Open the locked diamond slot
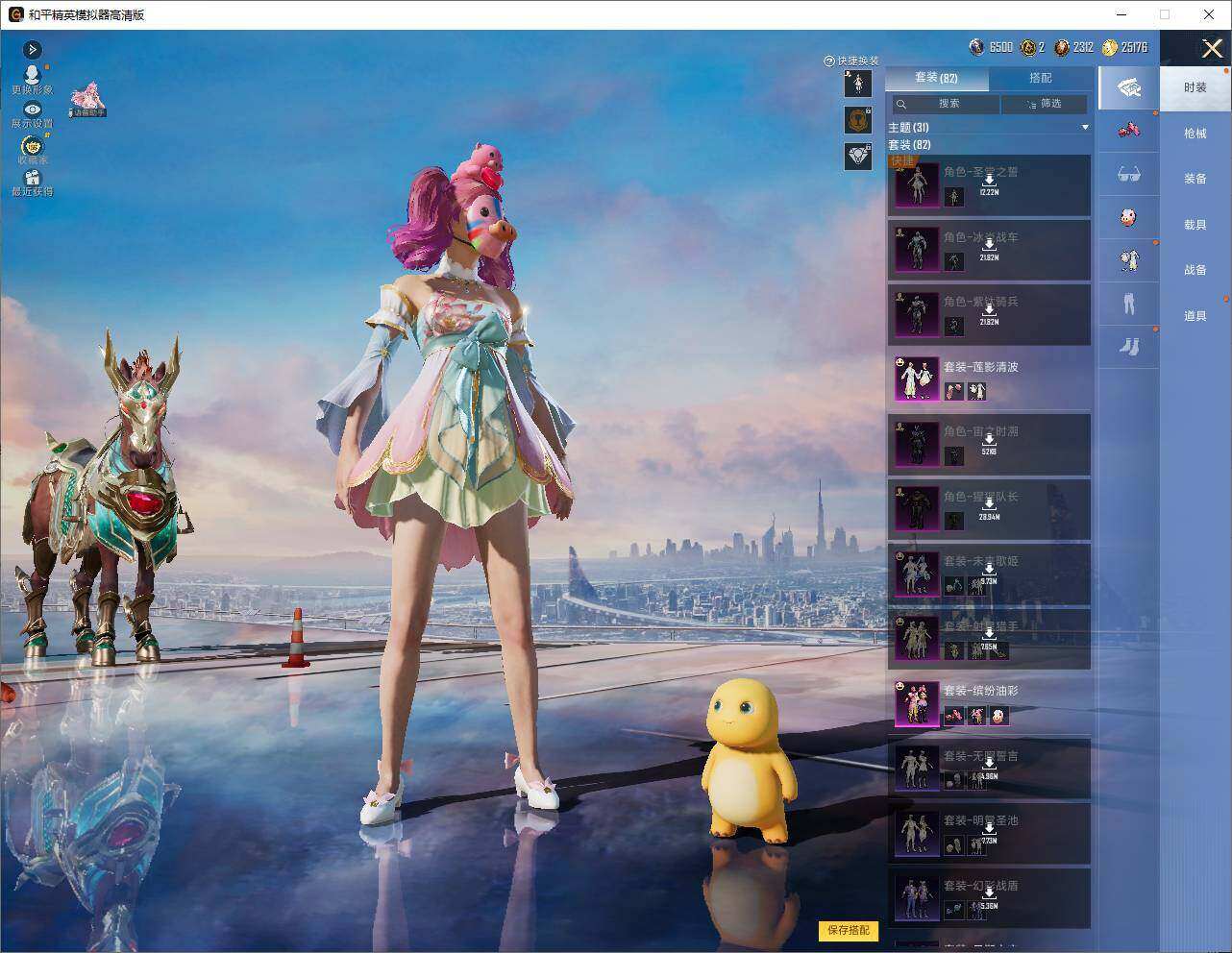The image size is (1232, 953). 858,156
